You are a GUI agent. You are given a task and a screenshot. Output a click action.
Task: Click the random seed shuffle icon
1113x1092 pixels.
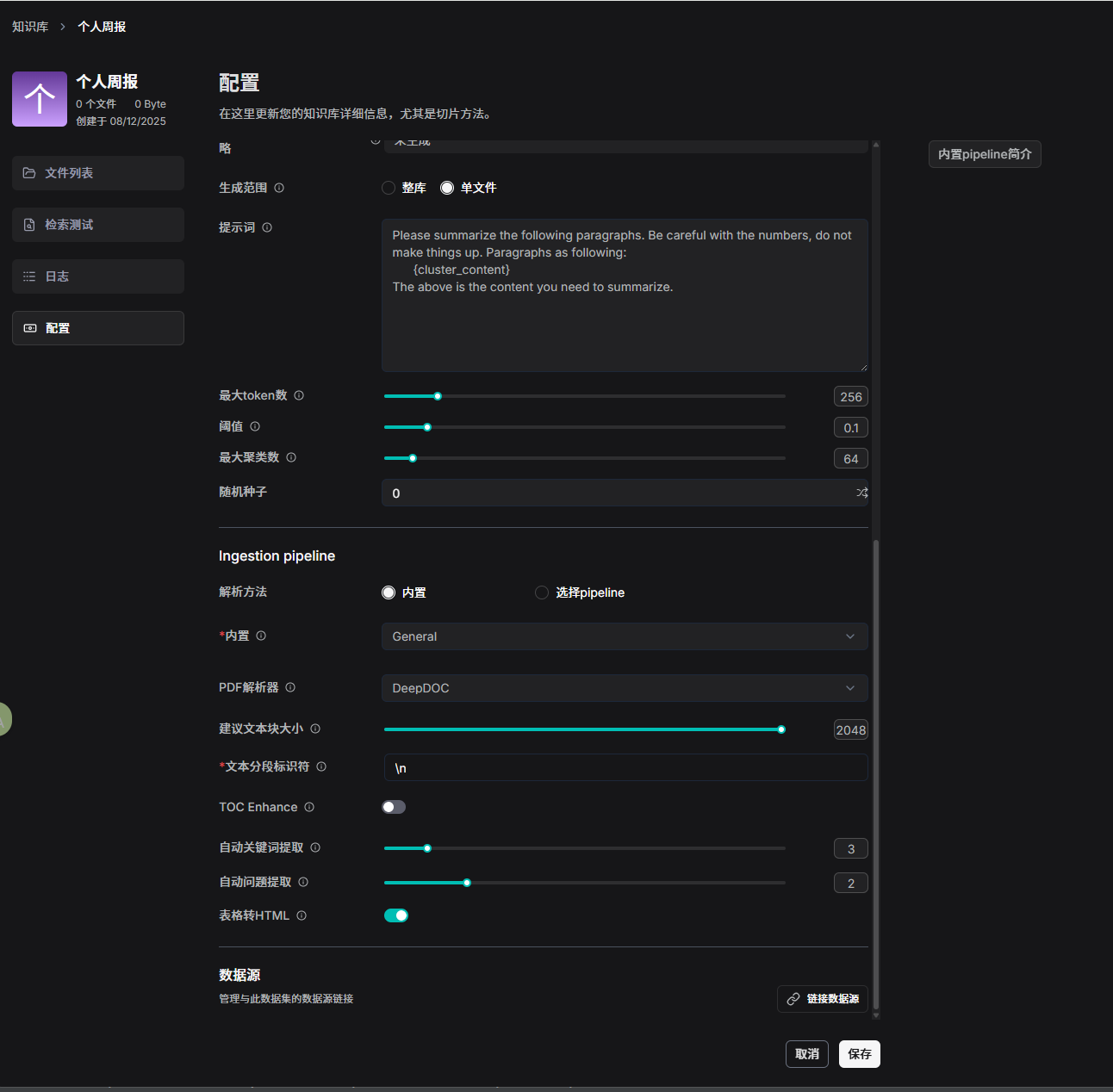[861, 493]
